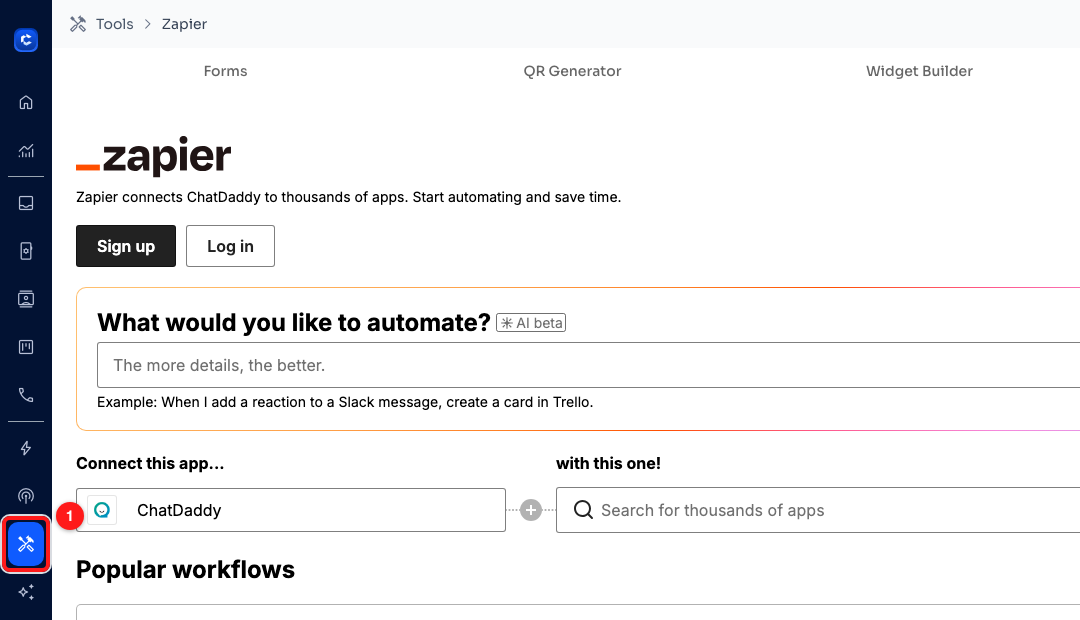This screenshot has height=620, width=1080.
Task: Click the 'with this one!' label
Action: pos(608,464)
